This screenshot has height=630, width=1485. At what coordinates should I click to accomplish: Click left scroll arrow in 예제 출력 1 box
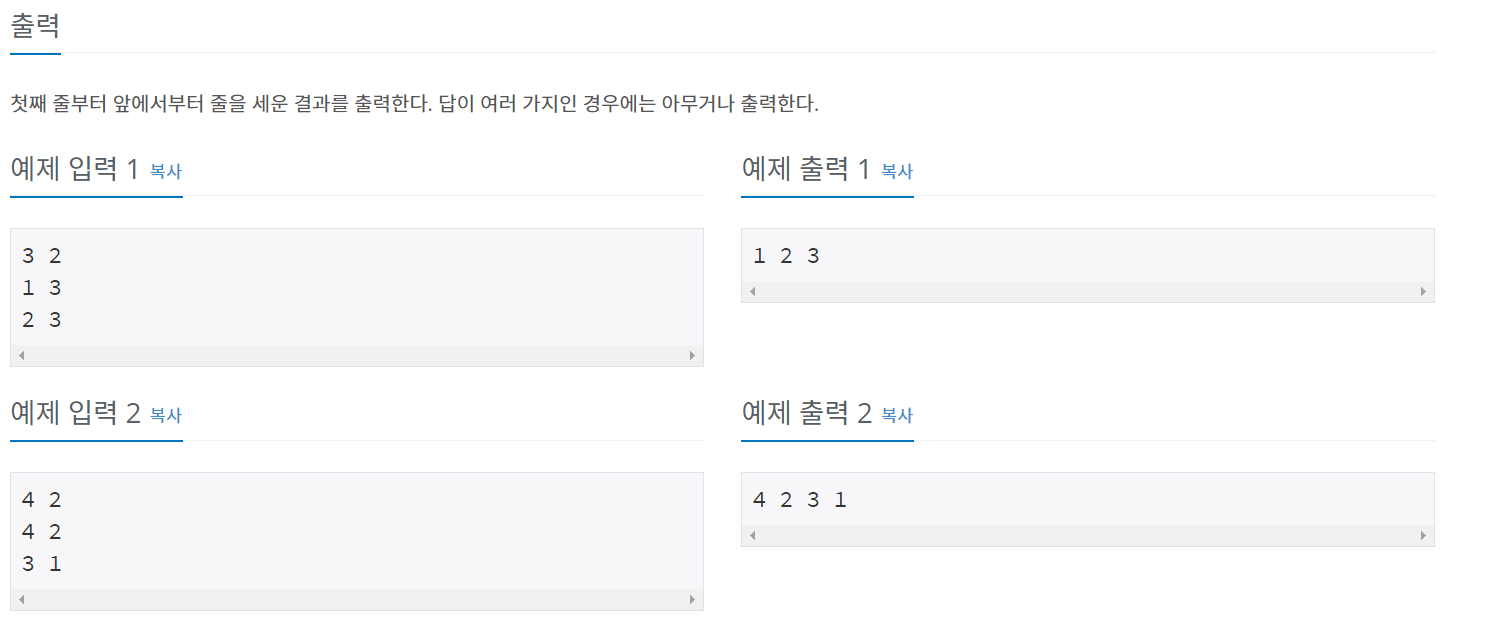(x=752, y=292)
